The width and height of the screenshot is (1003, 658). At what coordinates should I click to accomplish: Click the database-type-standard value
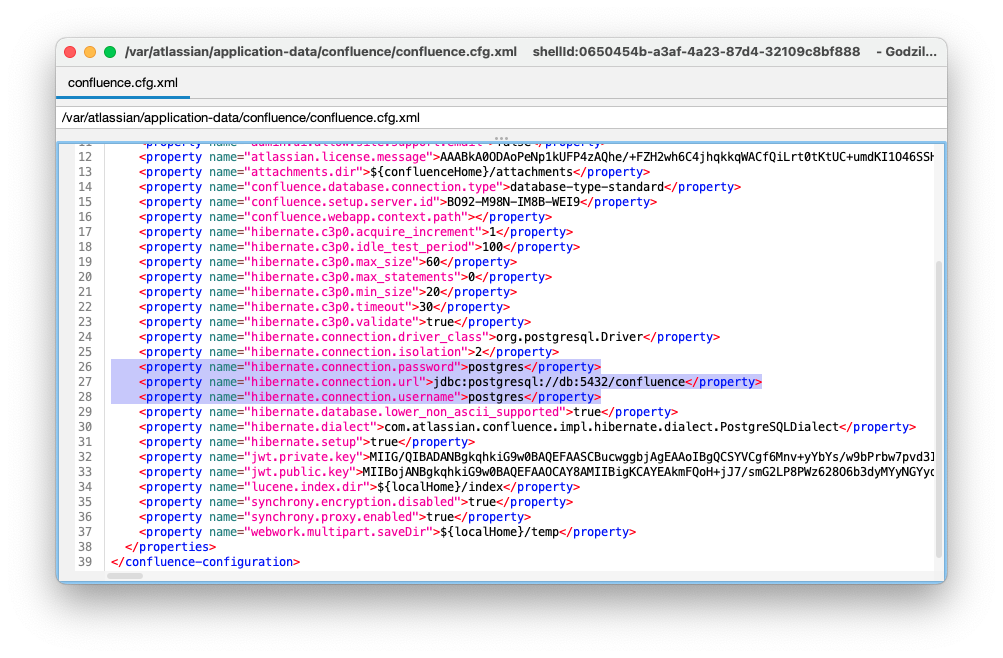(587, 187)
